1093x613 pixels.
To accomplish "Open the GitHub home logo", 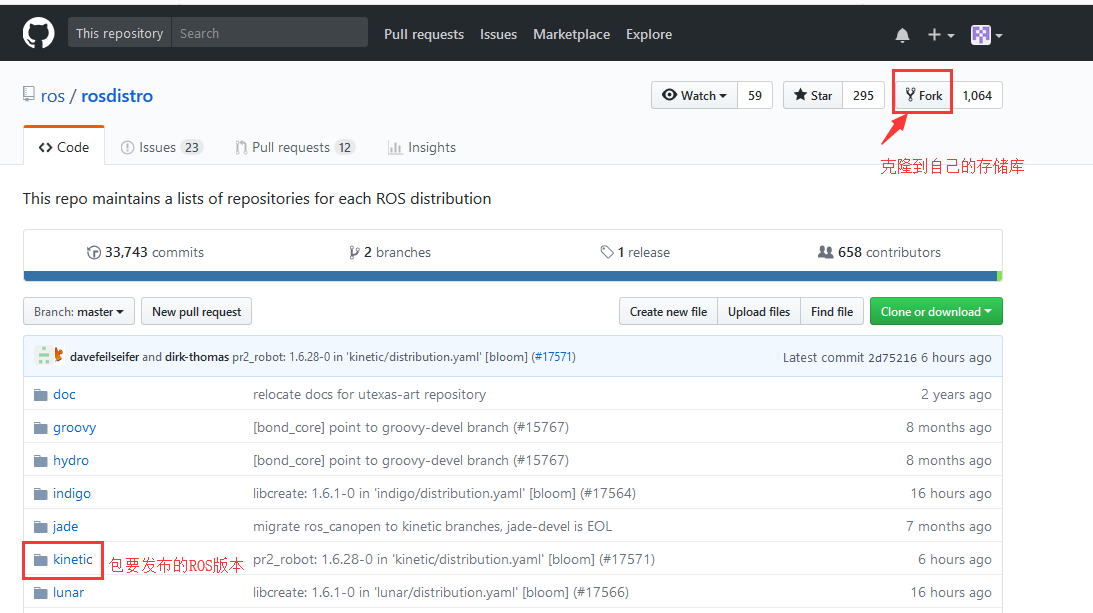I will 38,33.
